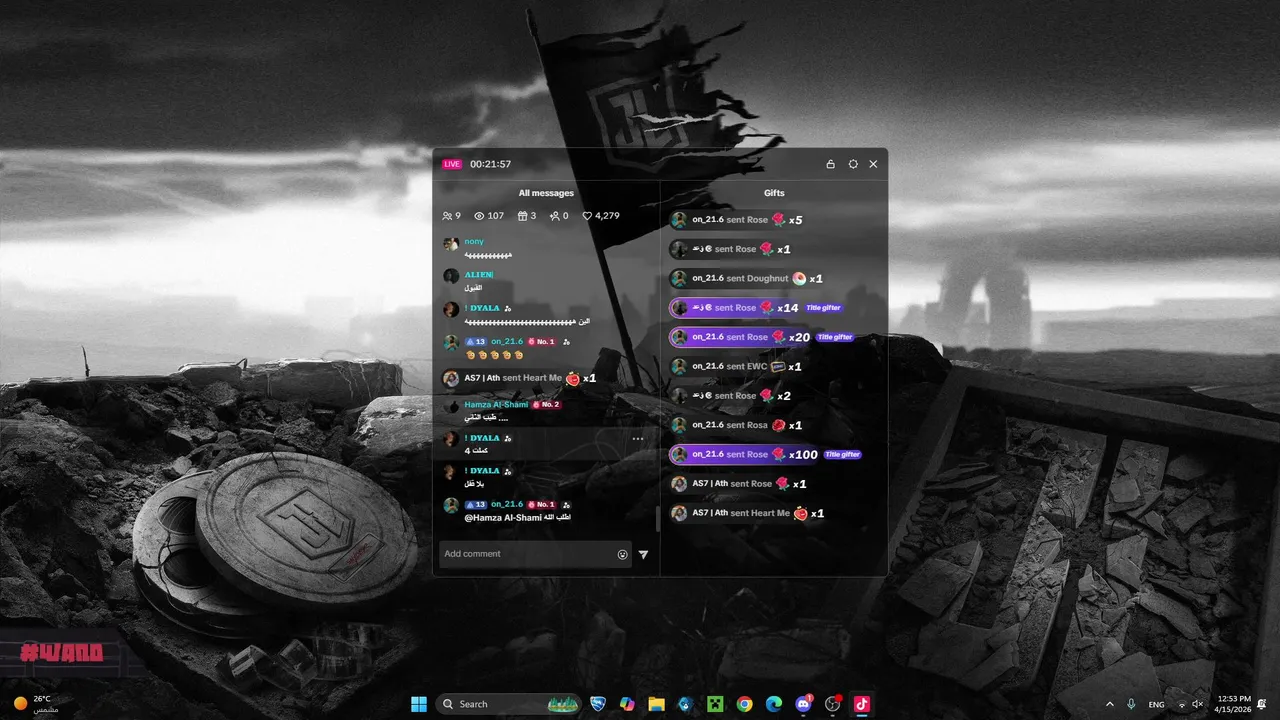Click the Rose icon on x100 gift
This screenshot has height=720, width=1280.
(x=778, y=455)
